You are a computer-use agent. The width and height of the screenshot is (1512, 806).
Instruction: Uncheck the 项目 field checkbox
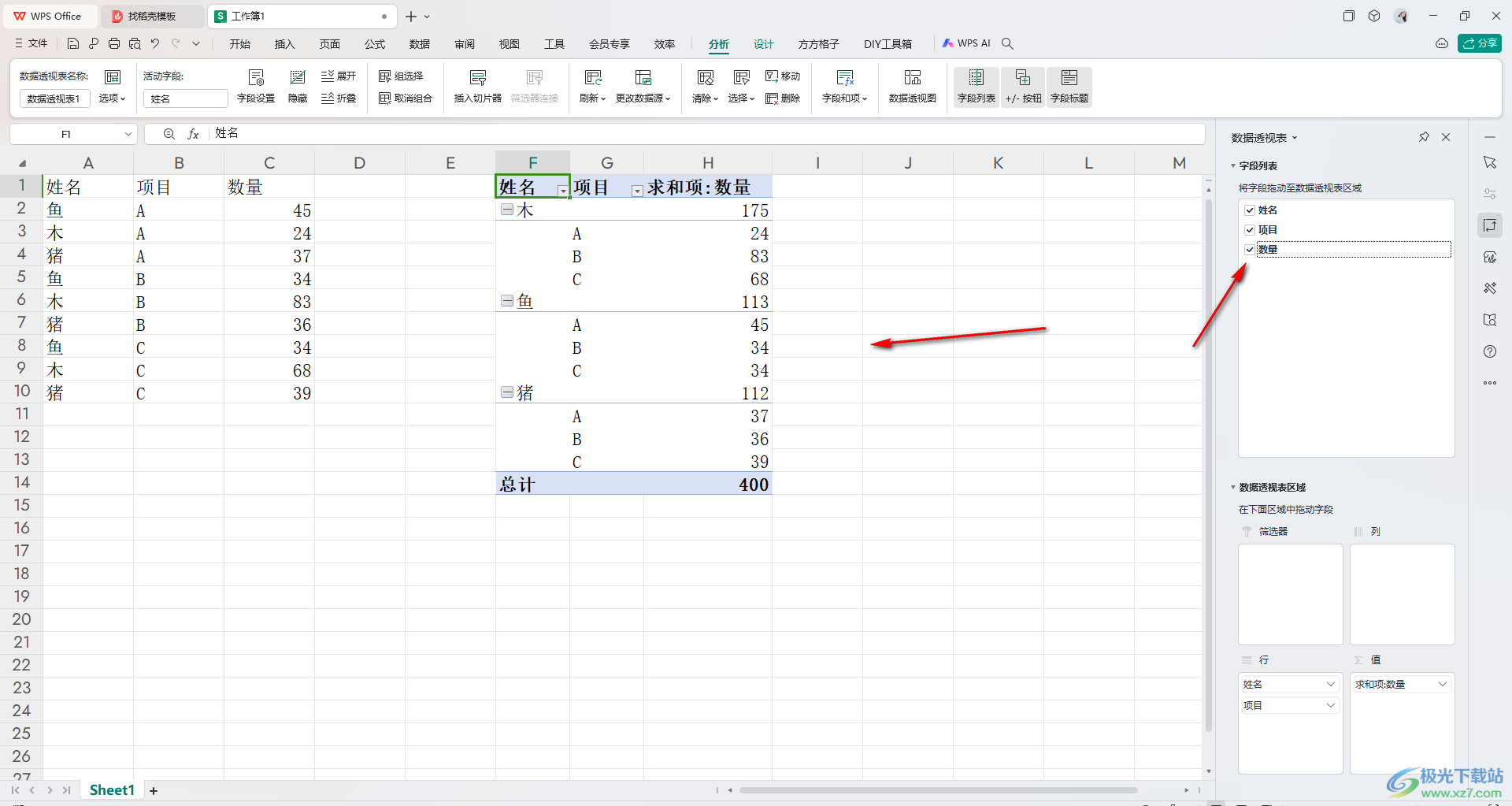[x=1250, y=230]
